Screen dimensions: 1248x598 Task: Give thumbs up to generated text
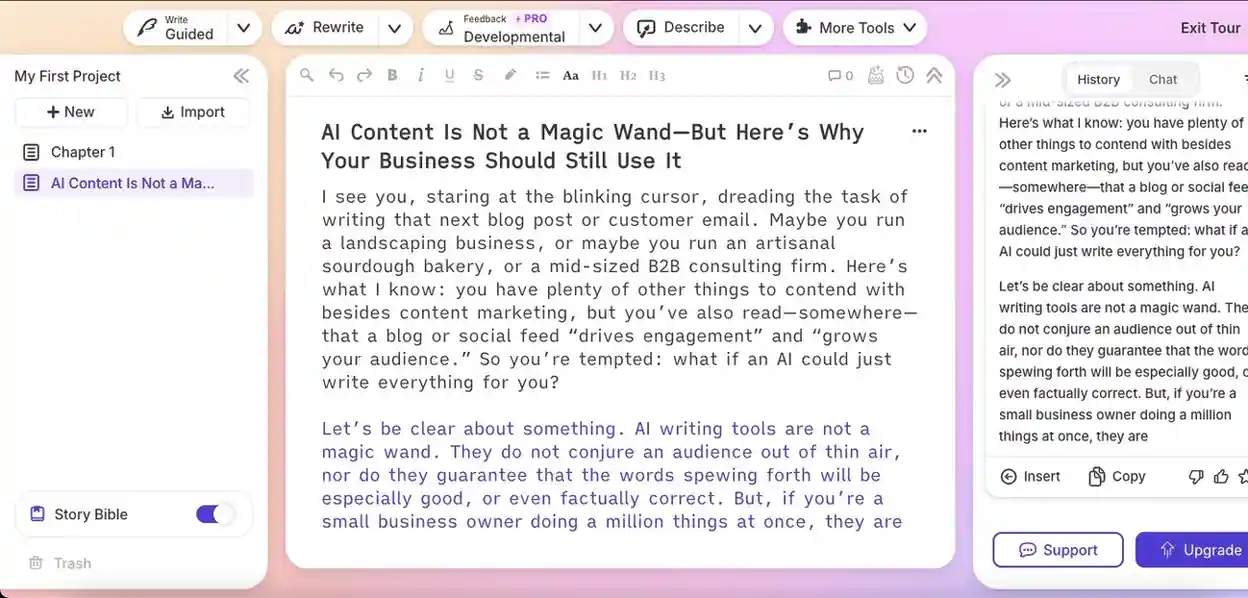pos(1221,477)
